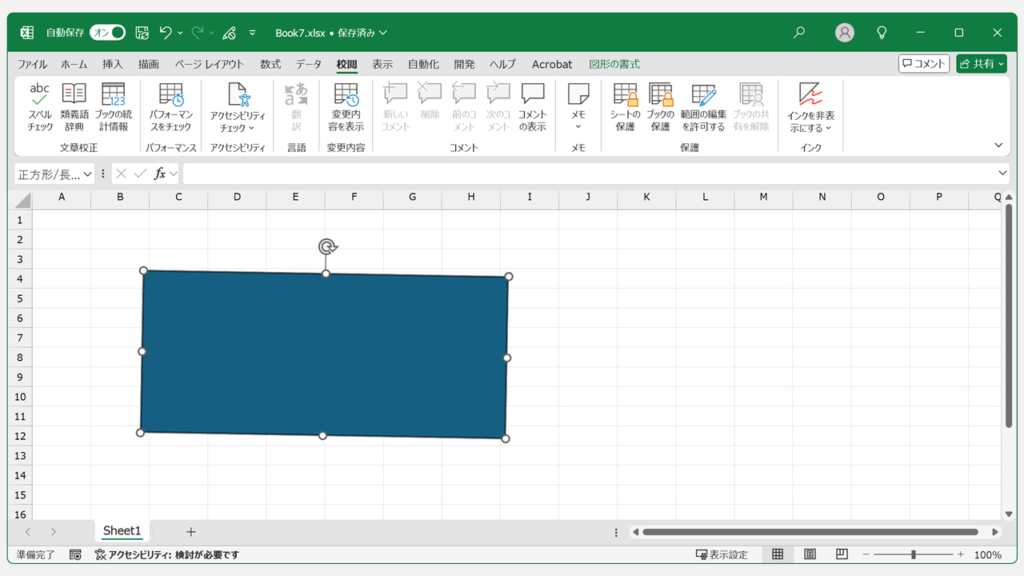The image size is (1024, 576).
Task: Click the macro record icon in status bar
Action: point(75,554)
